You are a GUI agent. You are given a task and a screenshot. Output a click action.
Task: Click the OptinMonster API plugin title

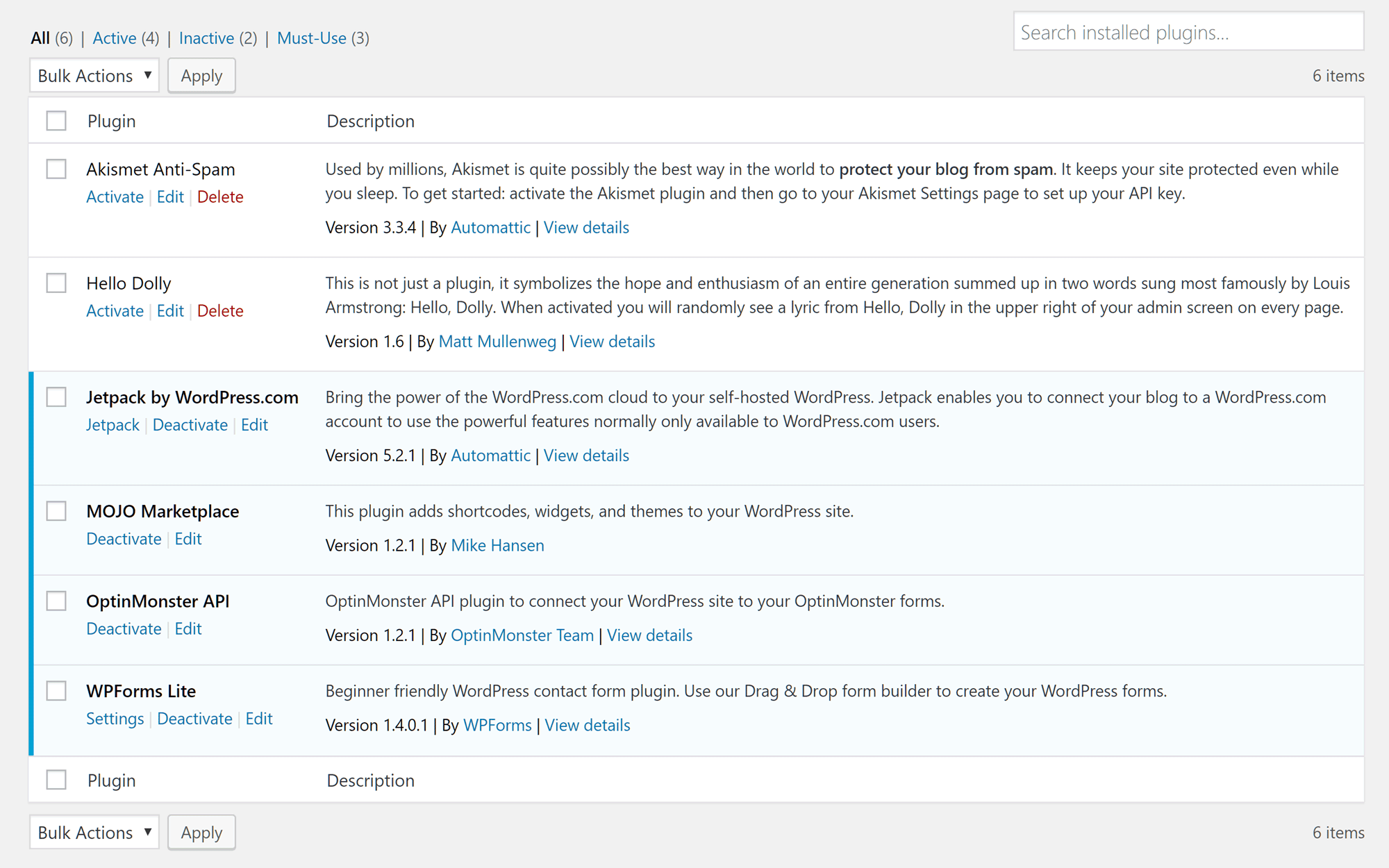click(x=158, y=601)
